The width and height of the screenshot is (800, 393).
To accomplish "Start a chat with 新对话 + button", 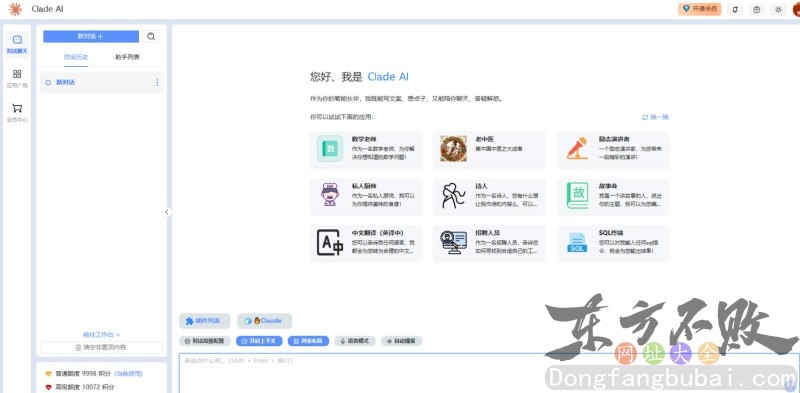I will pyautogui.click(x=91, y=36).
